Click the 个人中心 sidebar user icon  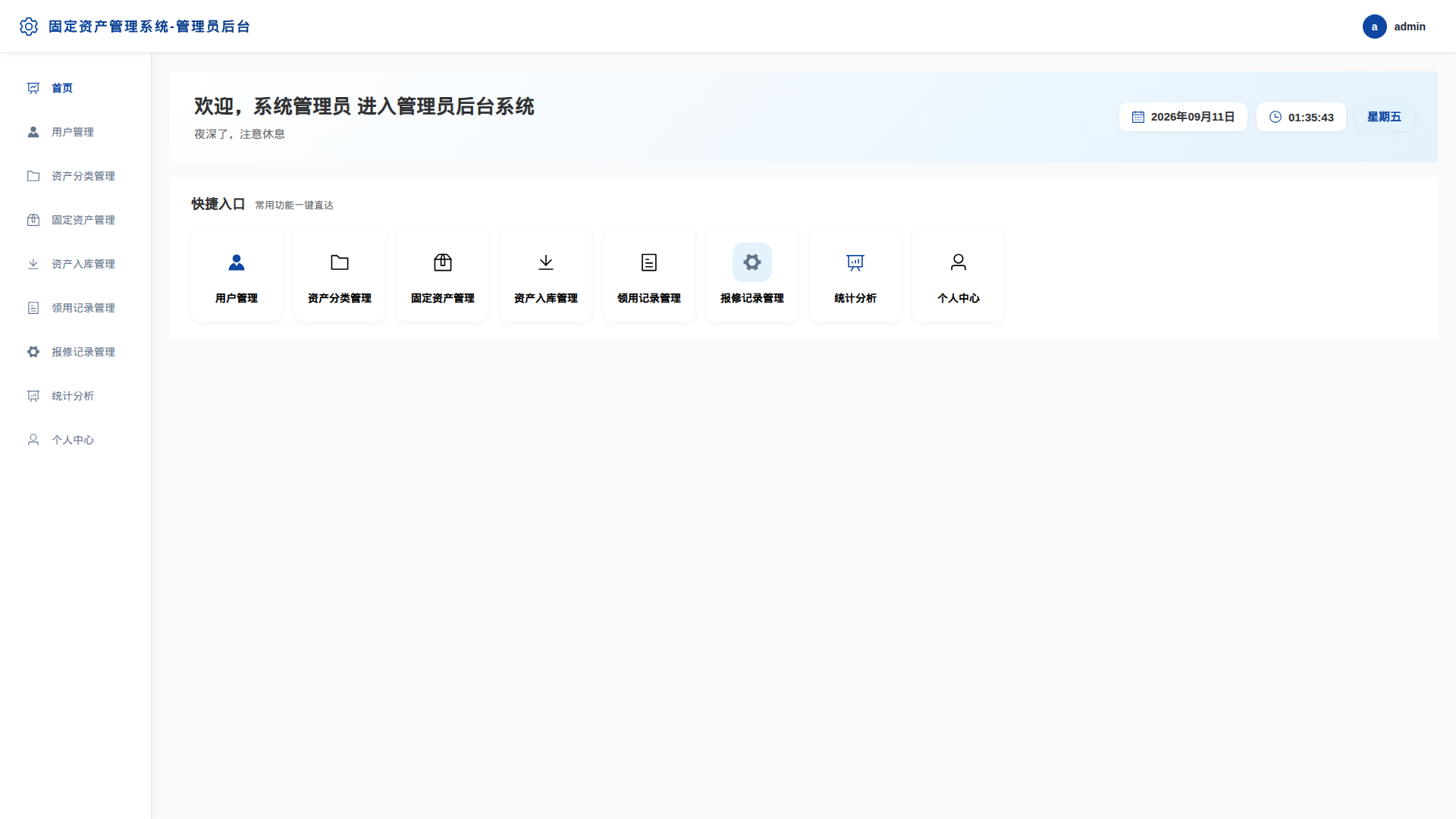(33, 440)
